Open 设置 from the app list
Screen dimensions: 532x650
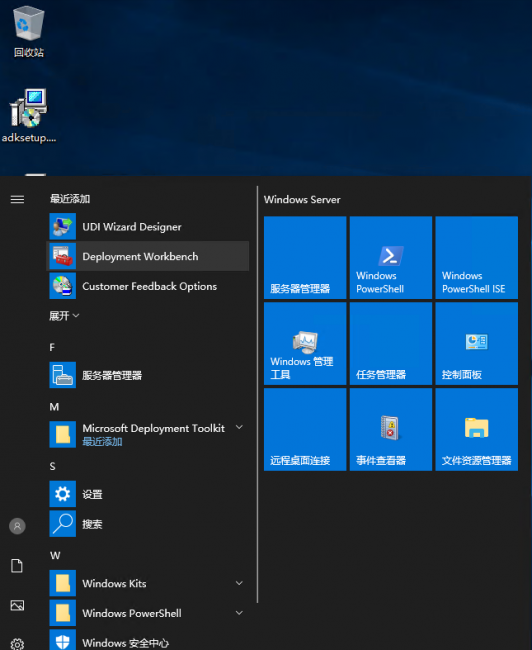tap(148, 494)
